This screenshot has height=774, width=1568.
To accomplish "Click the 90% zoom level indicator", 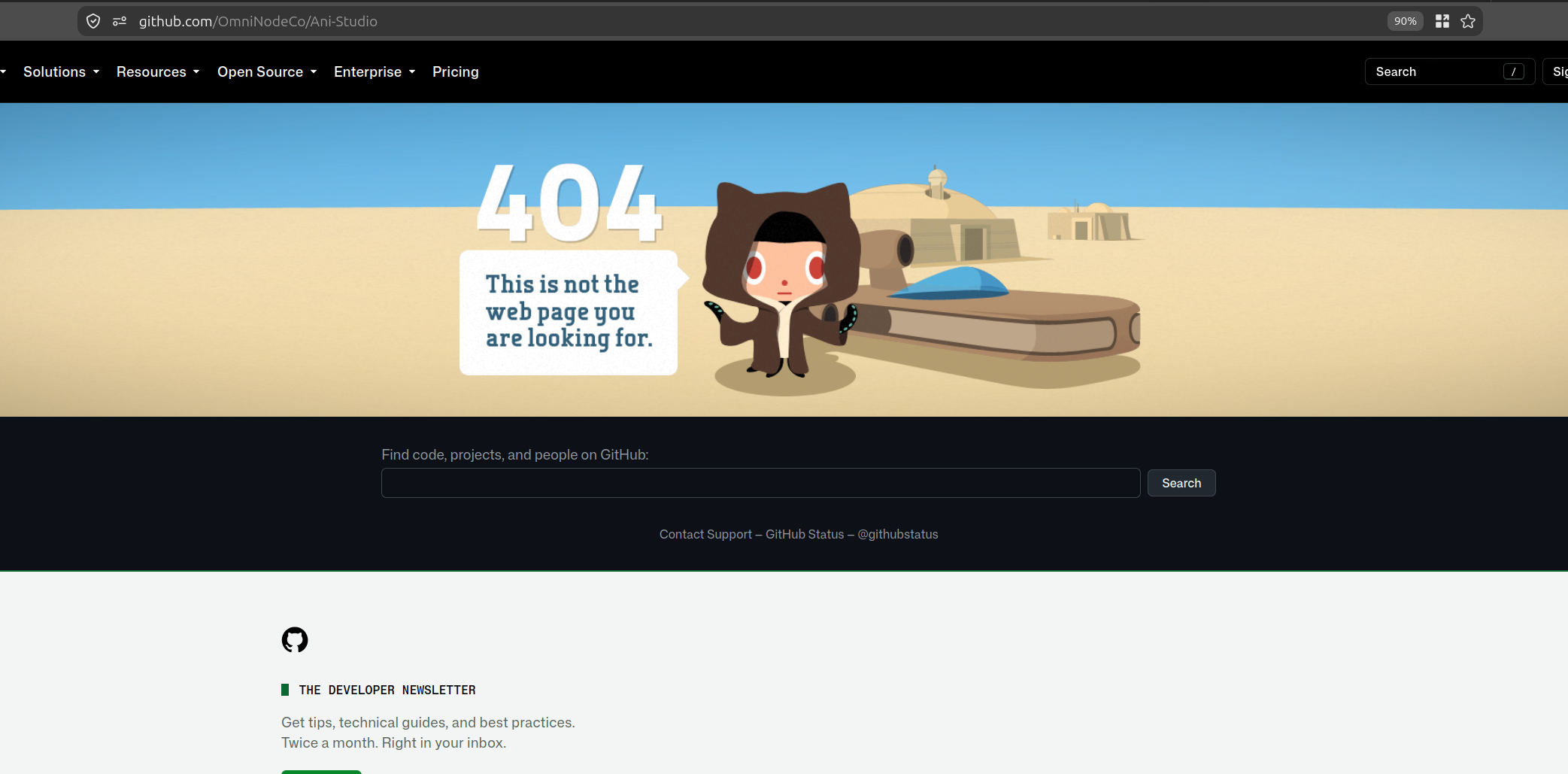I will coord(1405,21).
